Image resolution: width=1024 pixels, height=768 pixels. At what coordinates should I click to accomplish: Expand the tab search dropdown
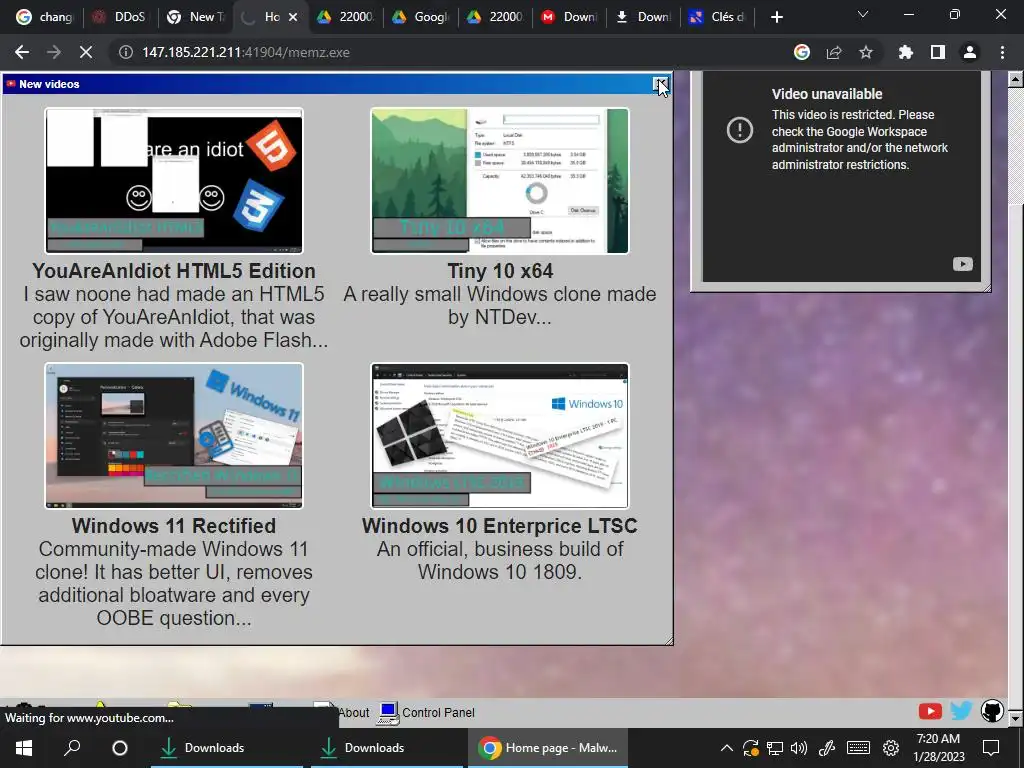click(863, 14)
